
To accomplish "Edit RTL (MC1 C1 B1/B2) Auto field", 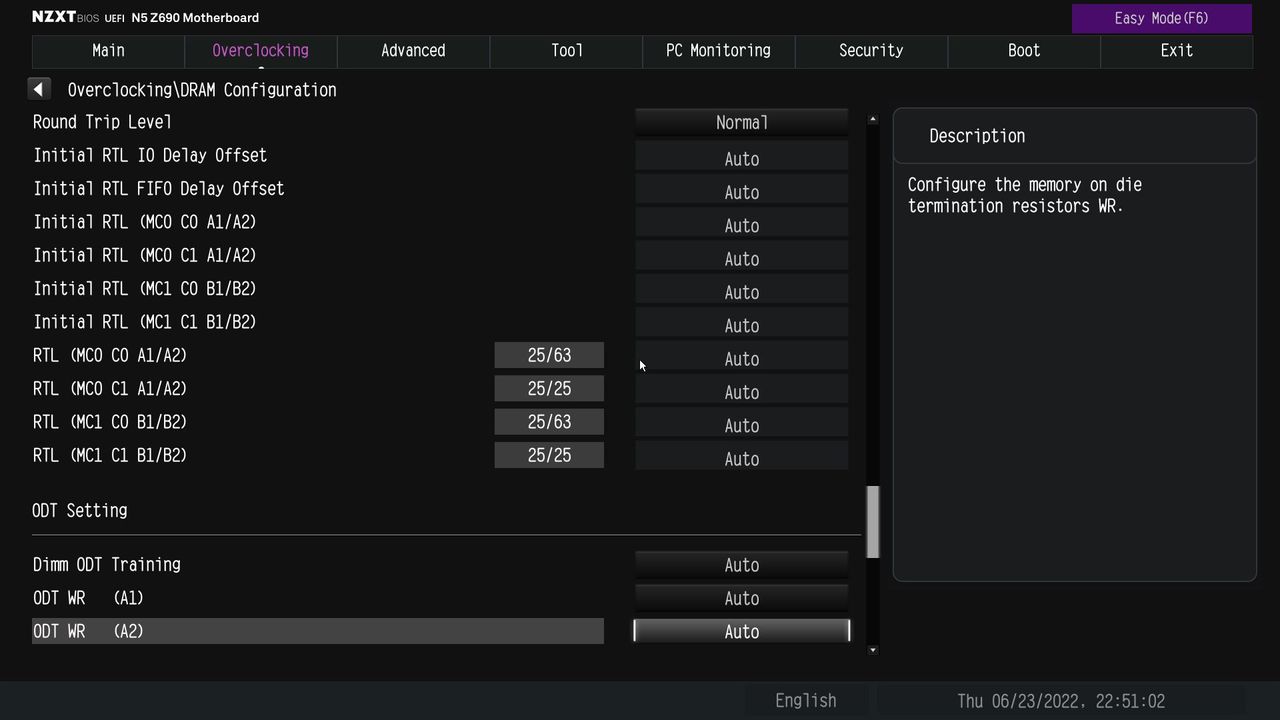I will [x=742, y=457].
